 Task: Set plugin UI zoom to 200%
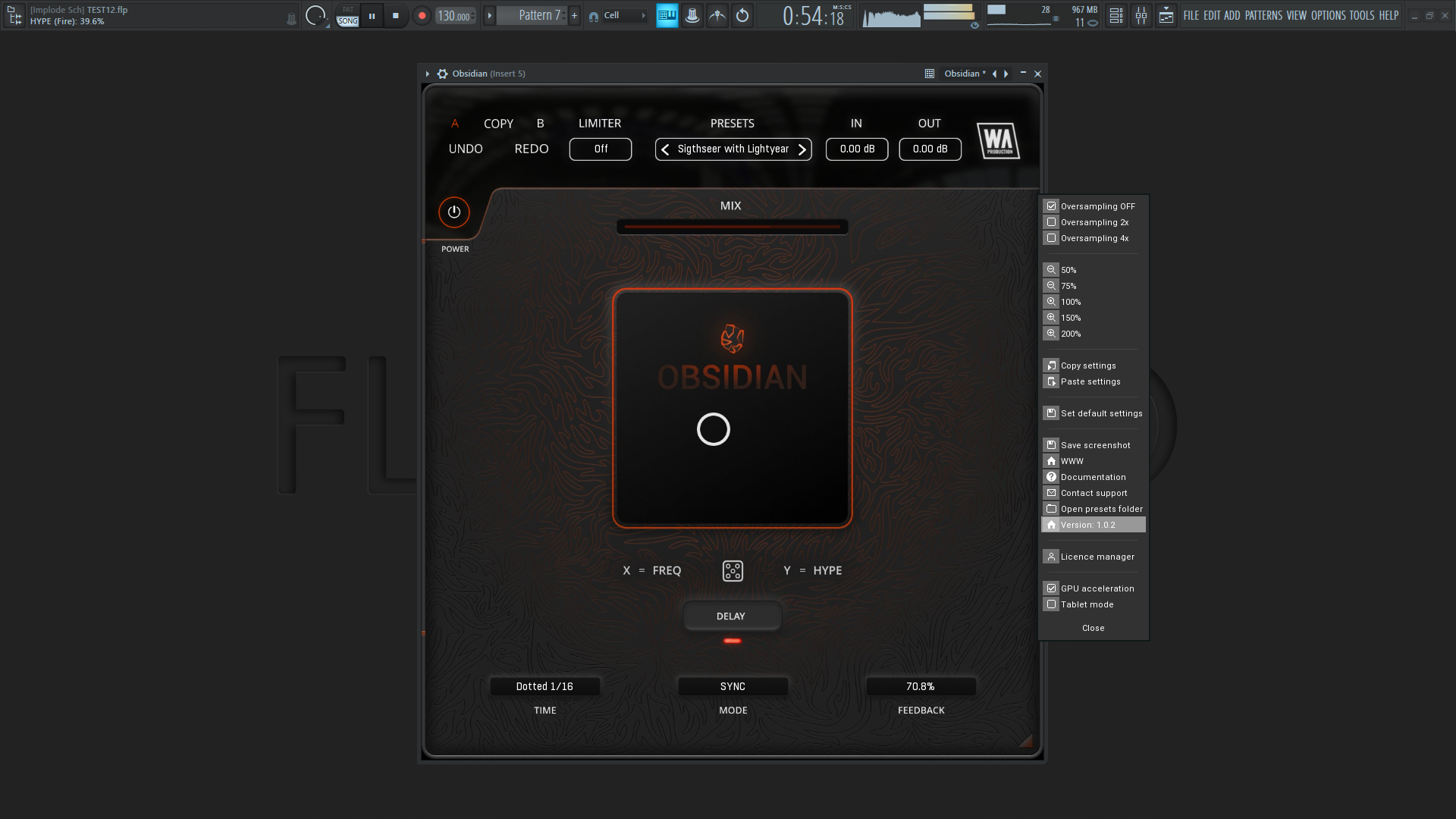pyautogui.click(x=1094, y=334)
